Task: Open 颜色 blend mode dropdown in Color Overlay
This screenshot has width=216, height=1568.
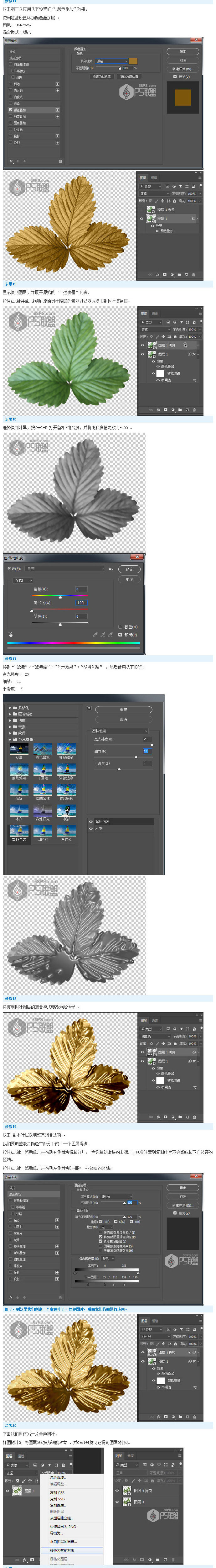Action: tap(111, 61)
